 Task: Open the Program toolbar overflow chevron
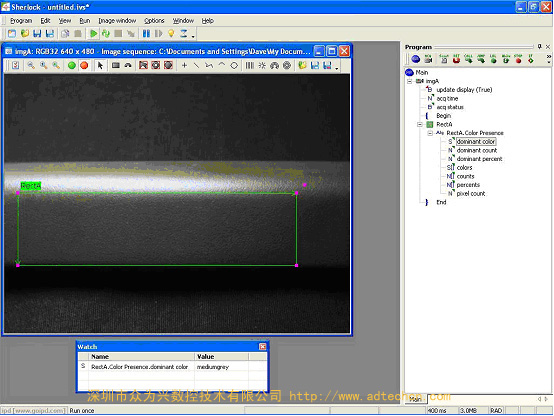coord(548,59)
